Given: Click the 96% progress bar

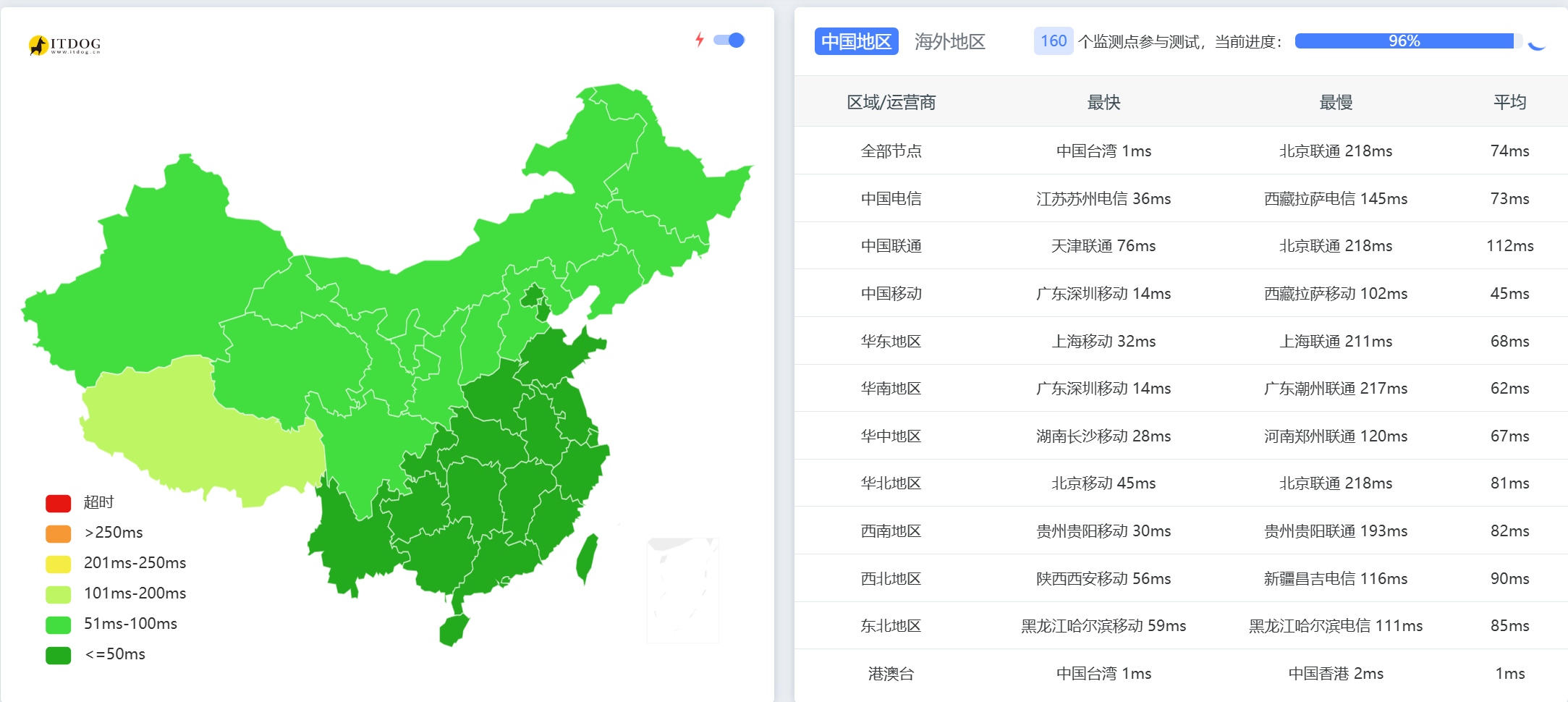Looking at the screenshot, I should [x=1404, y=41].
